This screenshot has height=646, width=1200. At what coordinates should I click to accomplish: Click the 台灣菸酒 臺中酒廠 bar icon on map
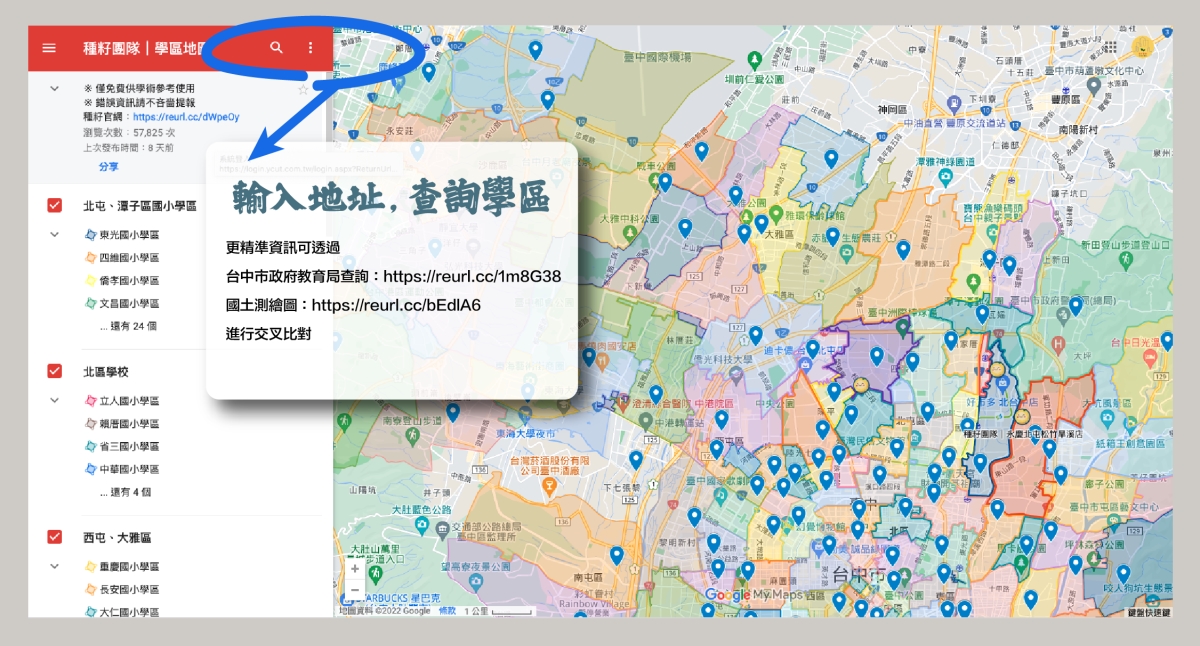[547, 485]
